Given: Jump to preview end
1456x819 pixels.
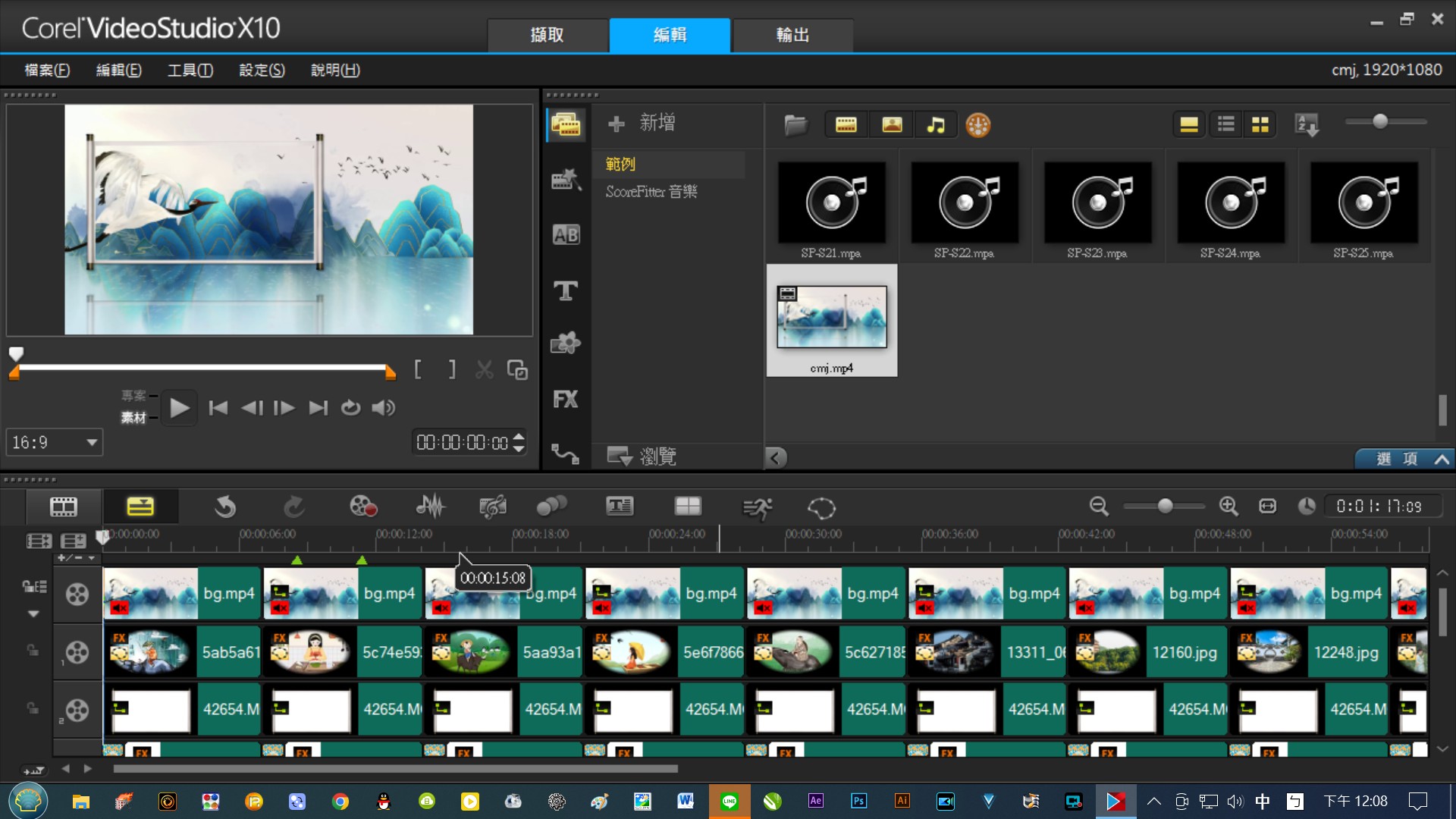Looking at the screenshot, I should point(318,408).
